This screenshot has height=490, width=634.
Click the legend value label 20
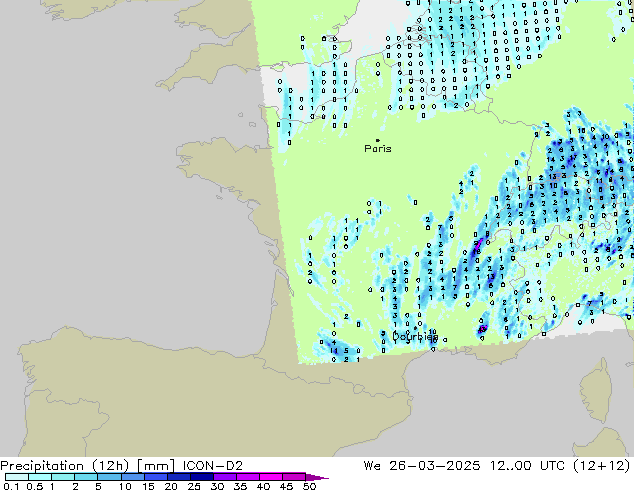pos(171,486)
